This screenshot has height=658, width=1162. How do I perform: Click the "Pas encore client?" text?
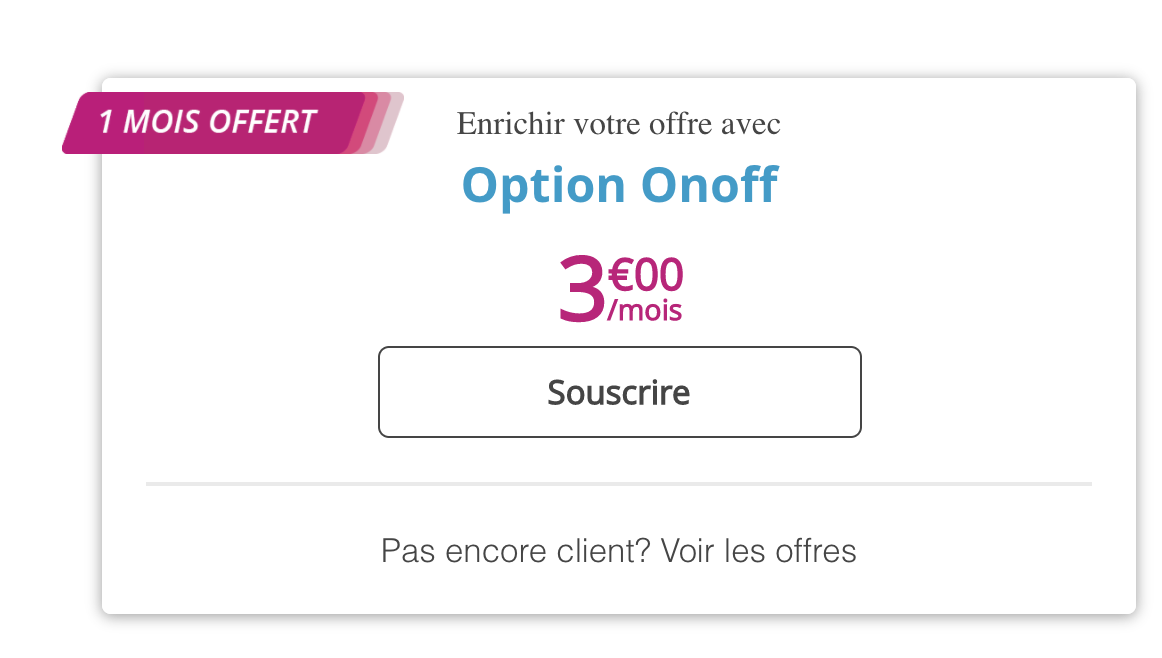coord(516,551)
